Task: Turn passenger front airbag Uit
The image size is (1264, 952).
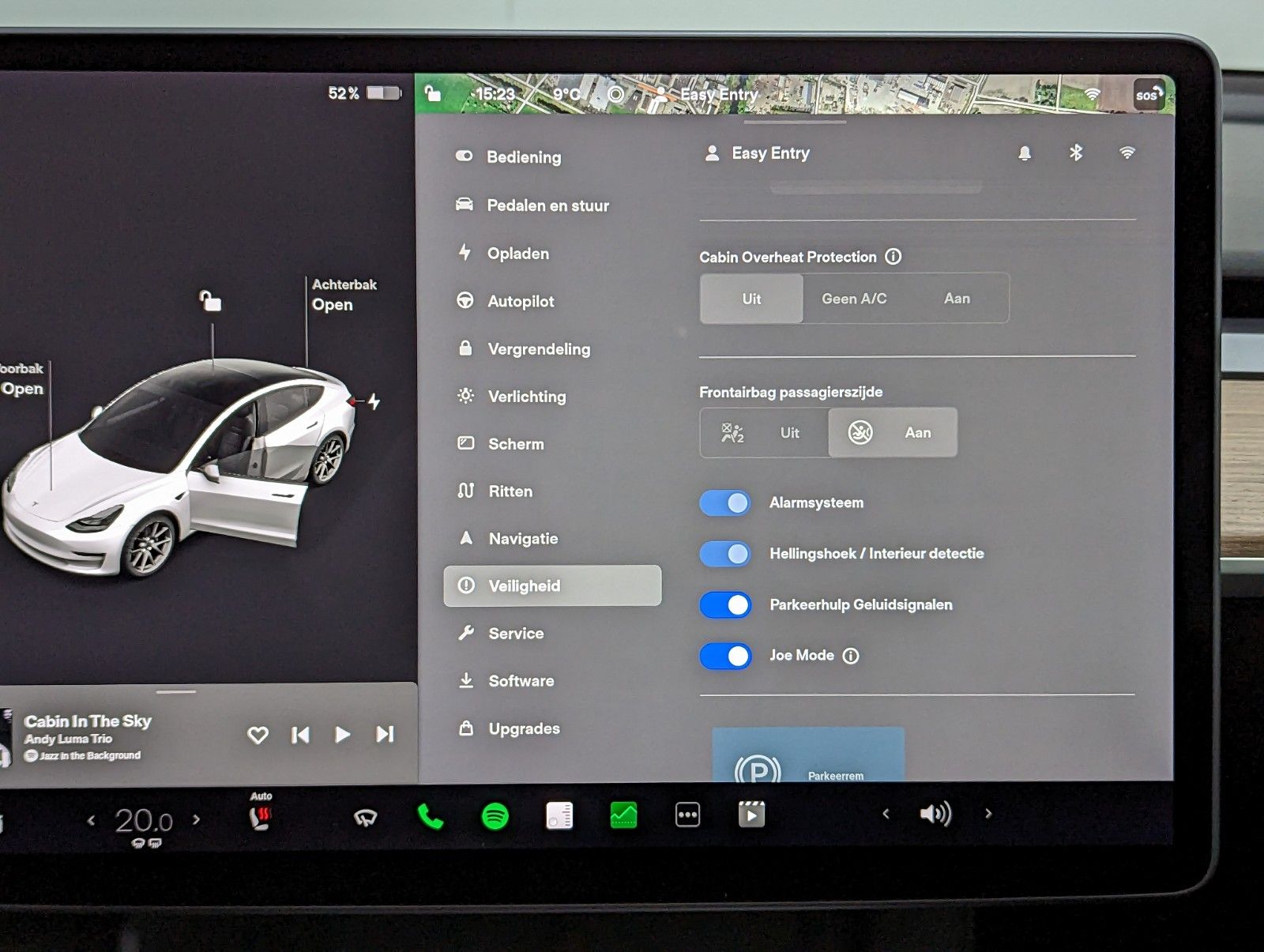Action: (764, 432)
